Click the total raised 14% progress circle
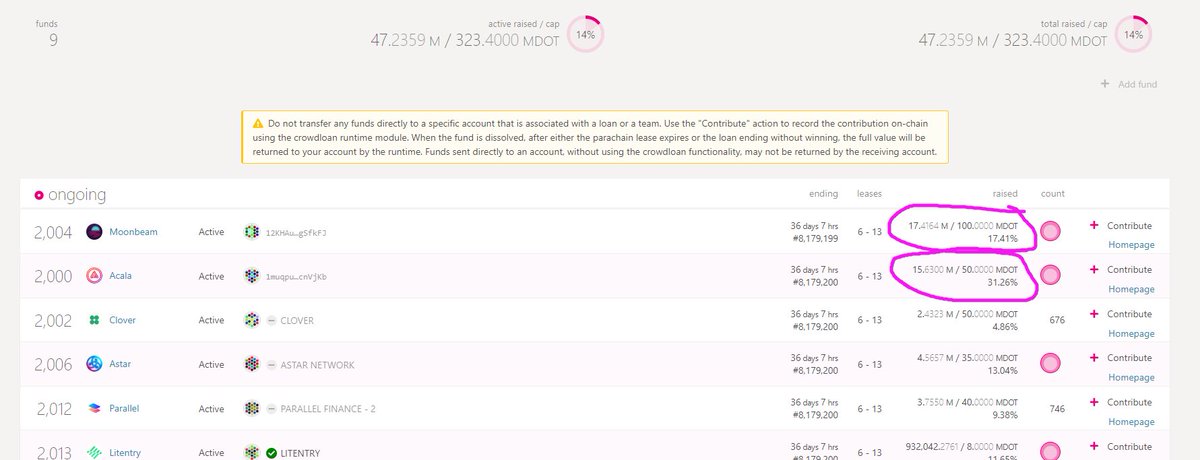Screen dimensions: 1200x460 click(1133, 34)
